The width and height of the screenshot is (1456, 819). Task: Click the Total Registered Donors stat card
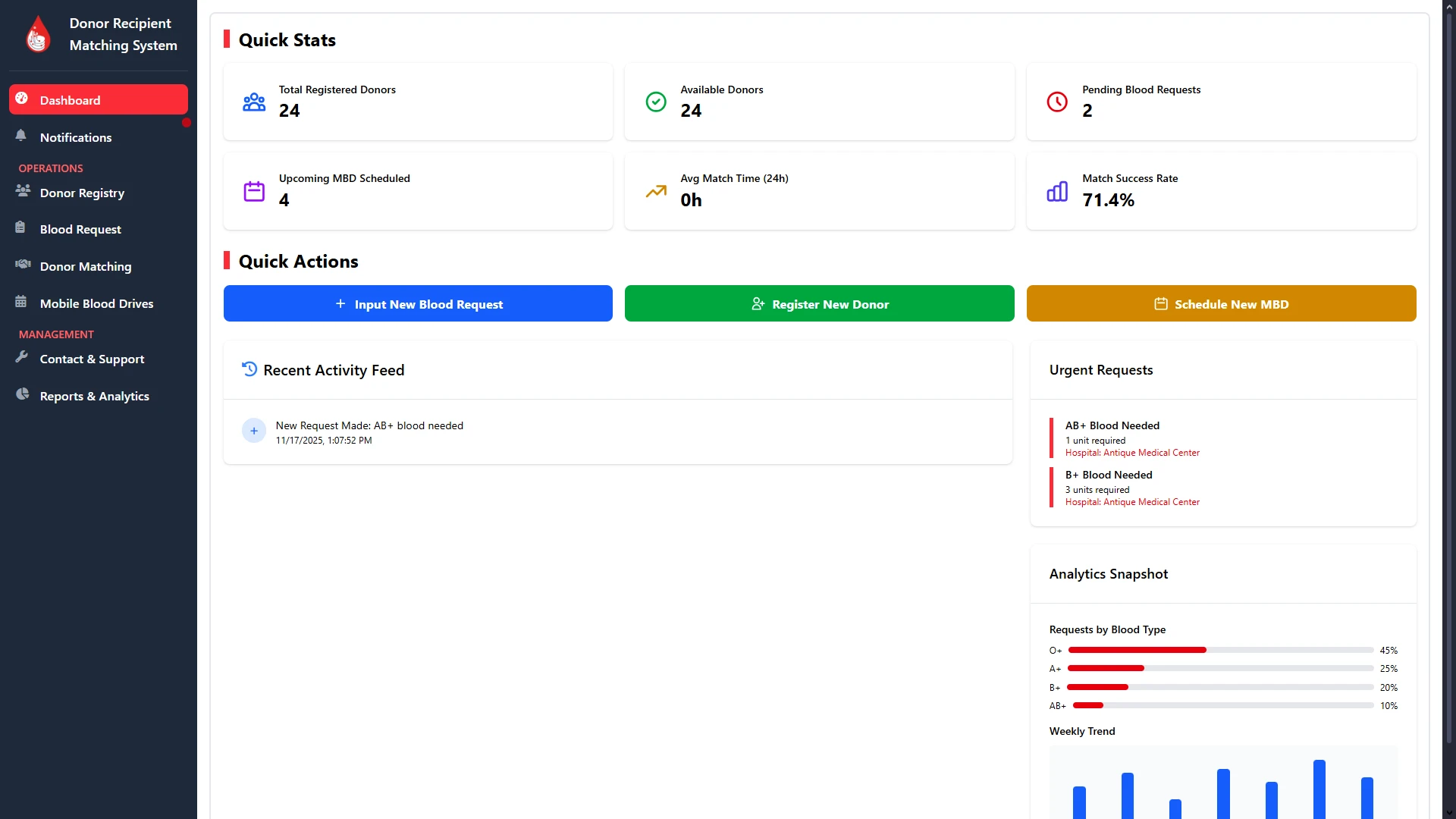(x=418, y=102)
